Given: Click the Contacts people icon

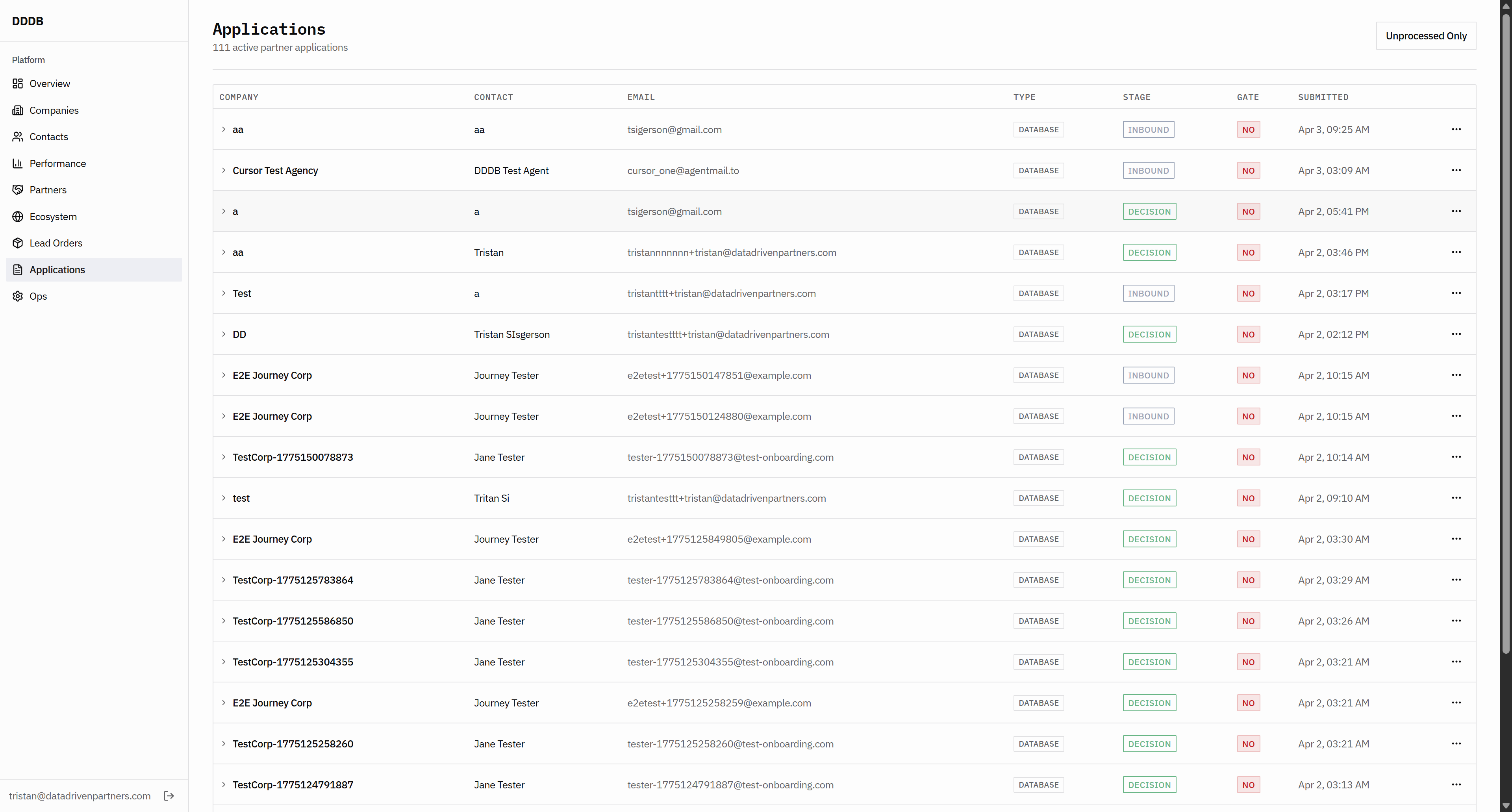Looking at the screenshot, I should point(18,137).
